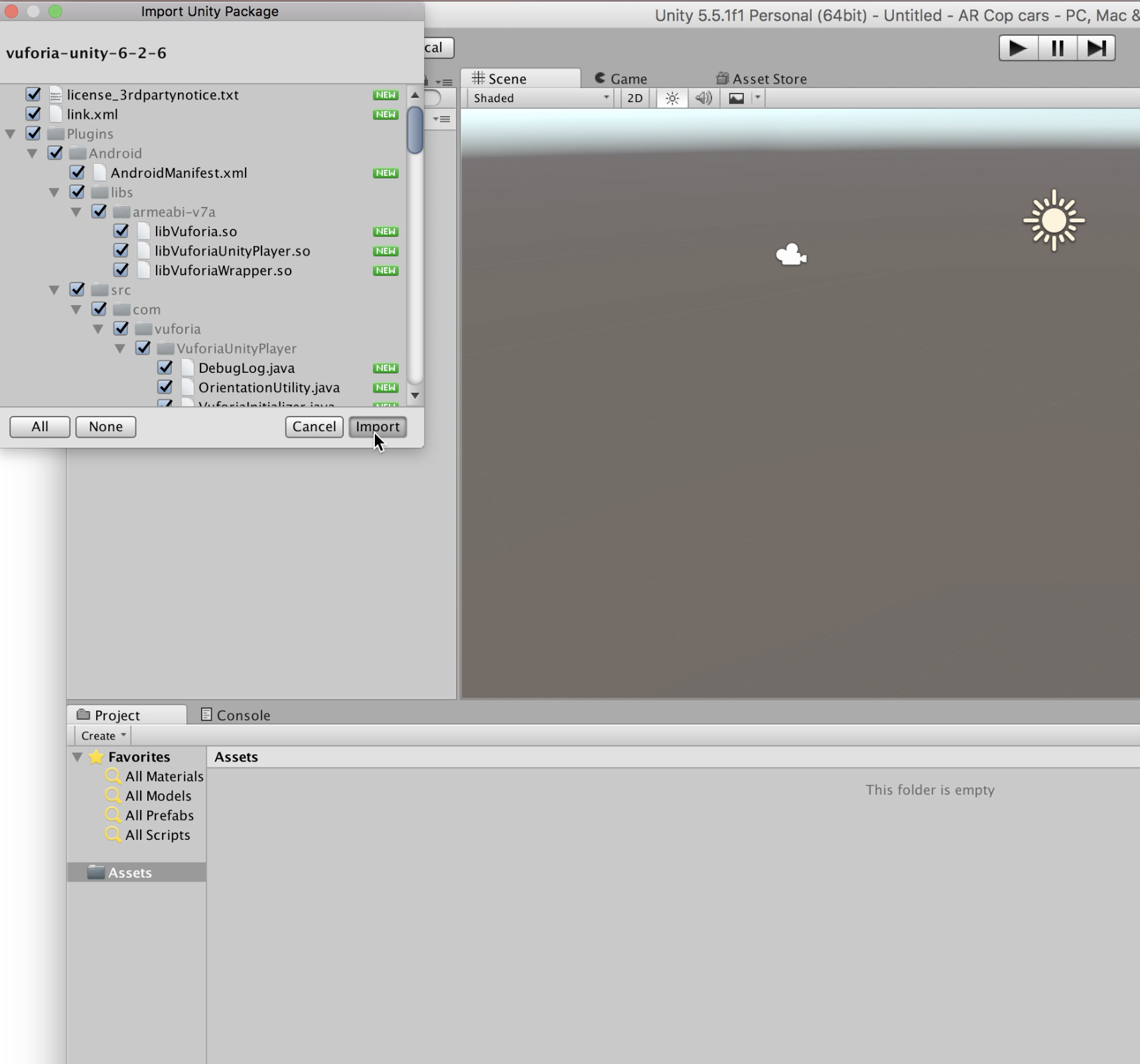Collapse the Plugins folder tree
Viewport: 1140px width, 1064px height.
click(11, 134)
